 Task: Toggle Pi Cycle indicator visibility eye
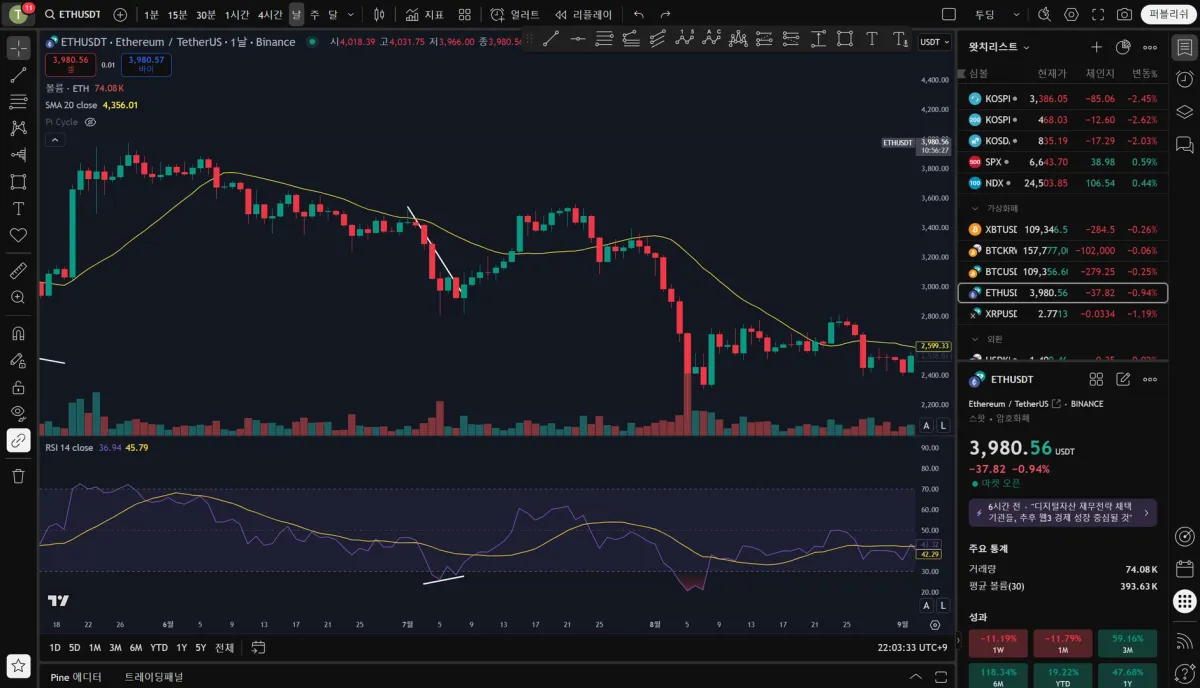coord(90,122)
